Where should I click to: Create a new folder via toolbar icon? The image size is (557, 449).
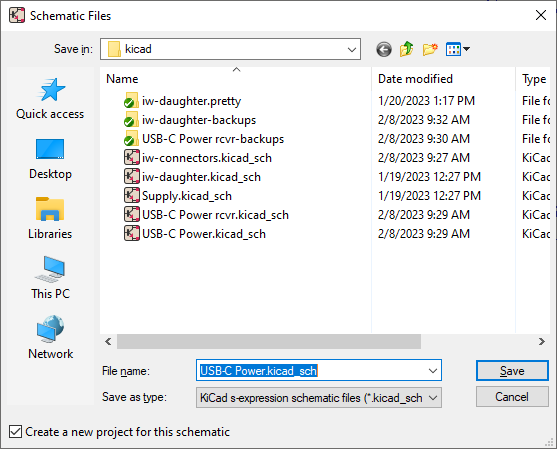tap(430, 49)
